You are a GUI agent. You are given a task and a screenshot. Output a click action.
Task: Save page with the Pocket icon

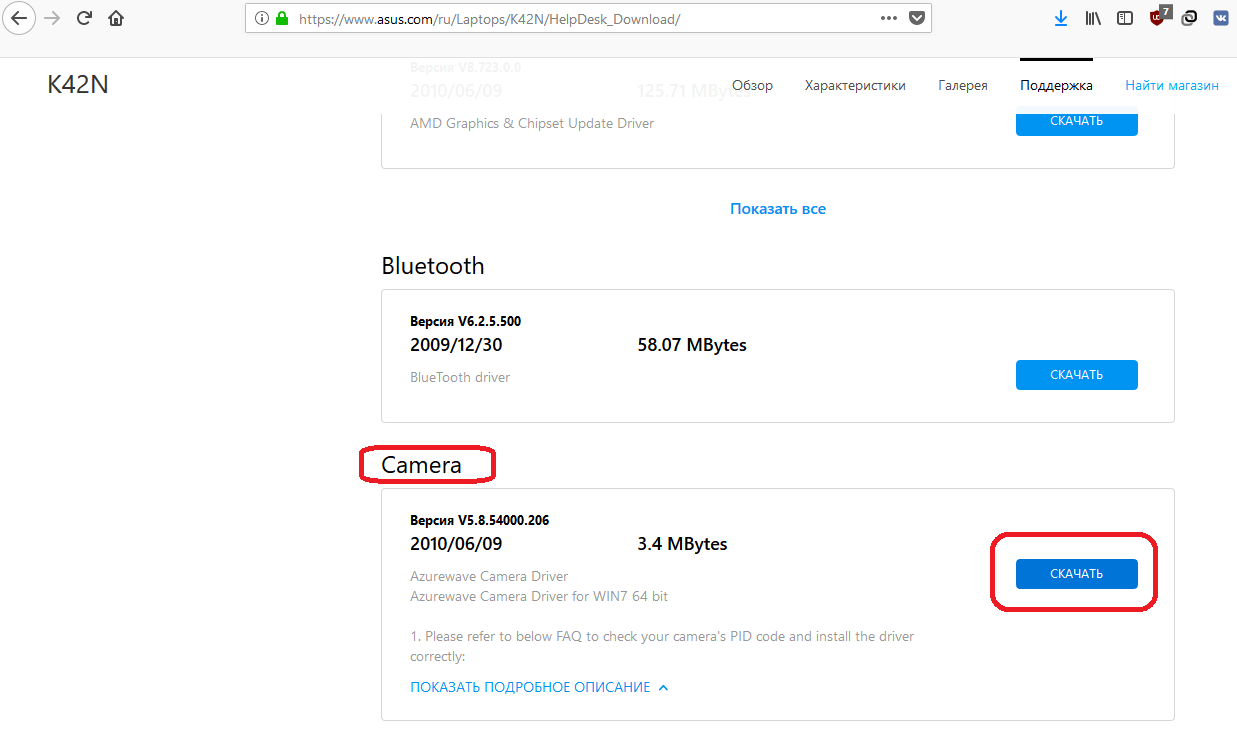click(x=917, y=18)
